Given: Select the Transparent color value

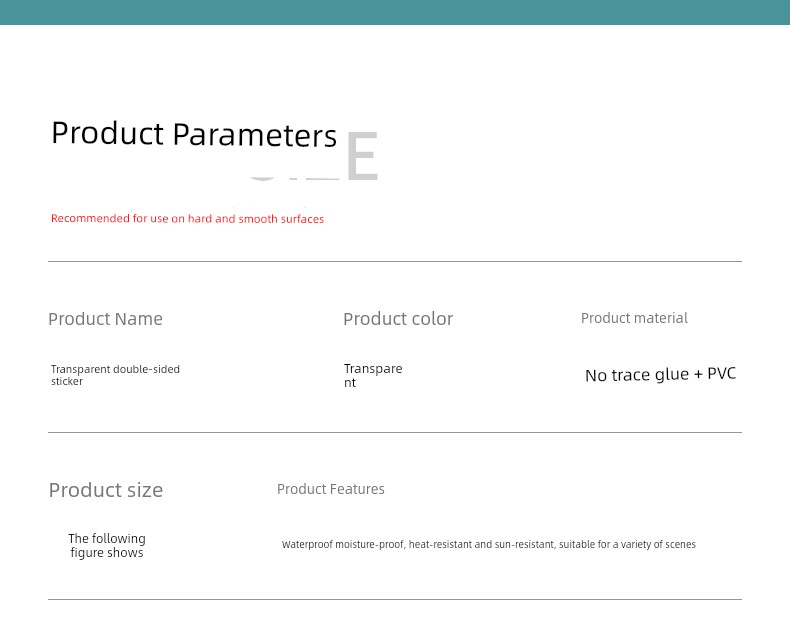Looking at the screenshot, I should [x=373, y=375].
